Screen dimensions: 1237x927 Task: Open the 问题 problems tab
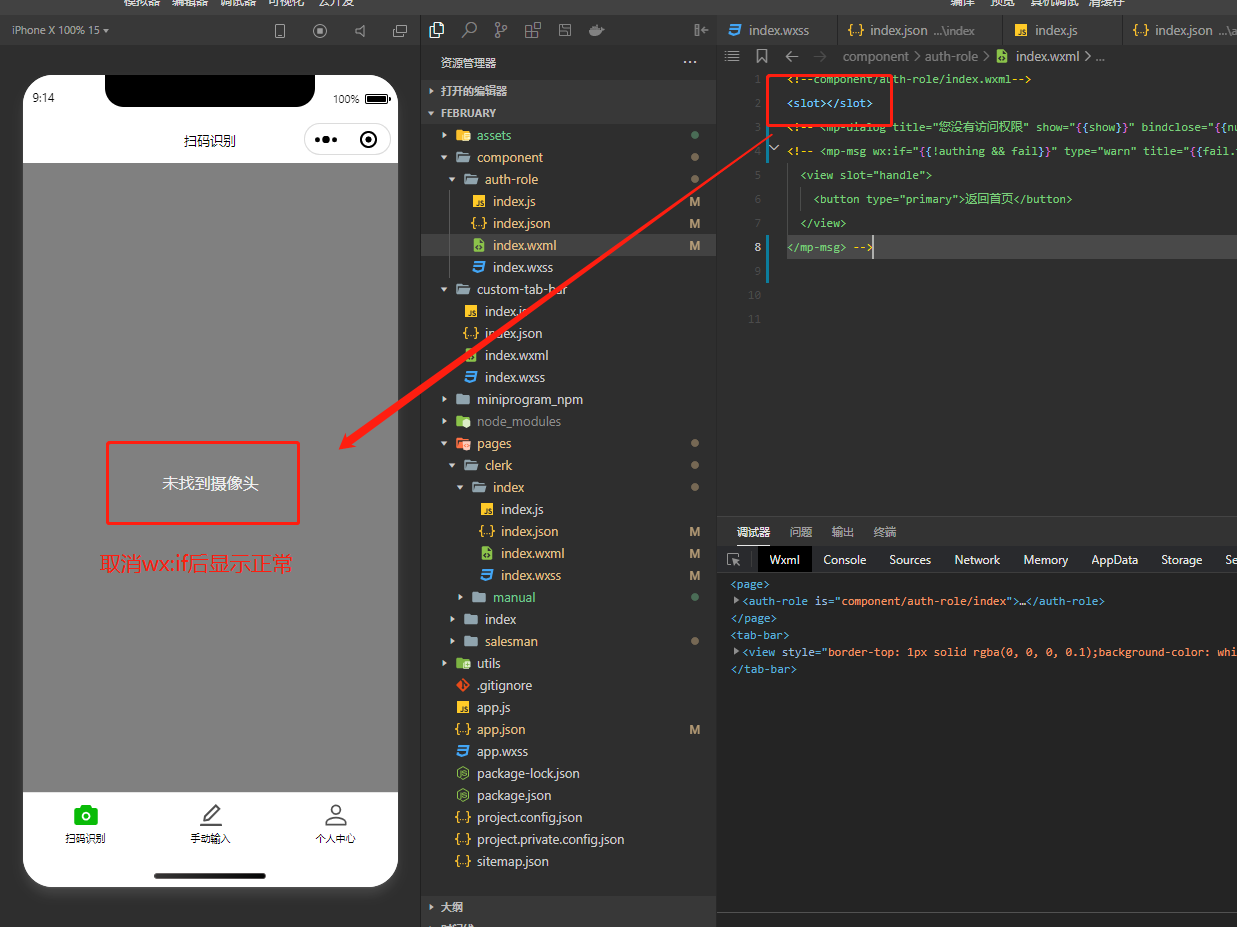click(801, 532)
